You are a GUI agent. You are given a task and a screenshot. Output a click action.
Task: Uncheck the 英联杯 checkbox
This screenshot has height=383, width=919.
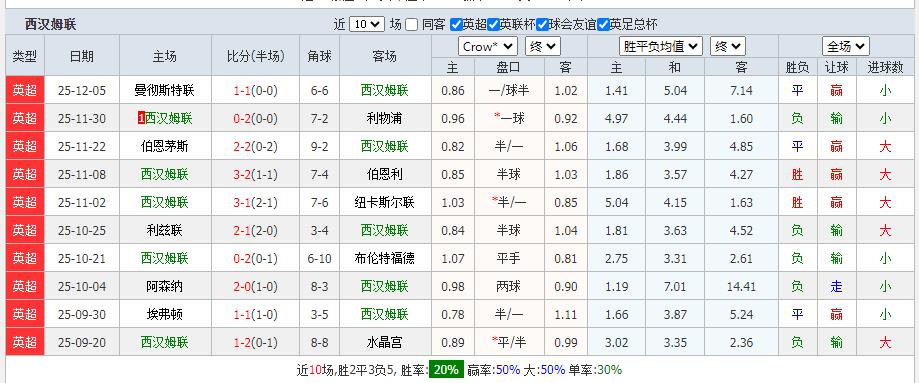tap(493, 25)
